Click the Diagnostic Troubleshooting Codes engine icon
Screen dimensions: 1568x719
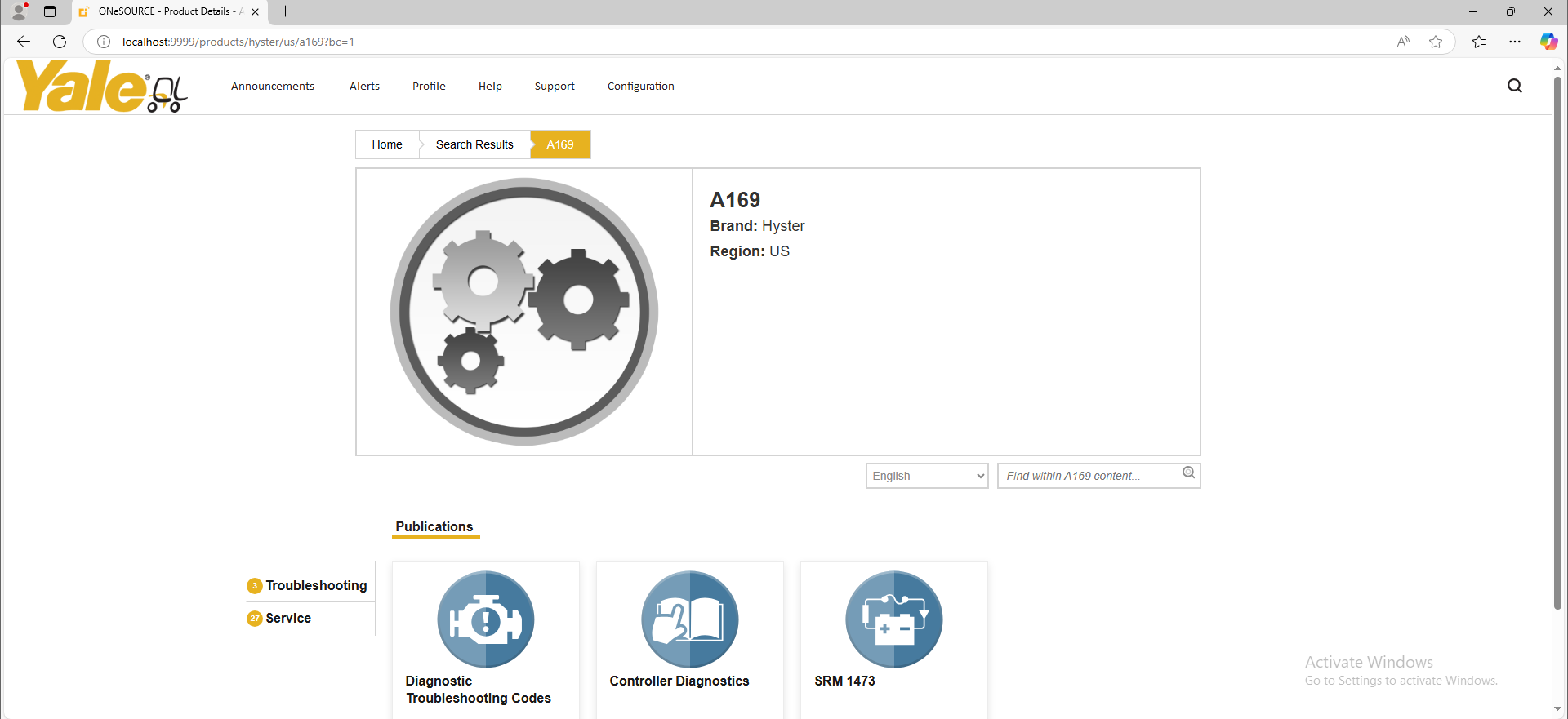pos(486,619)
